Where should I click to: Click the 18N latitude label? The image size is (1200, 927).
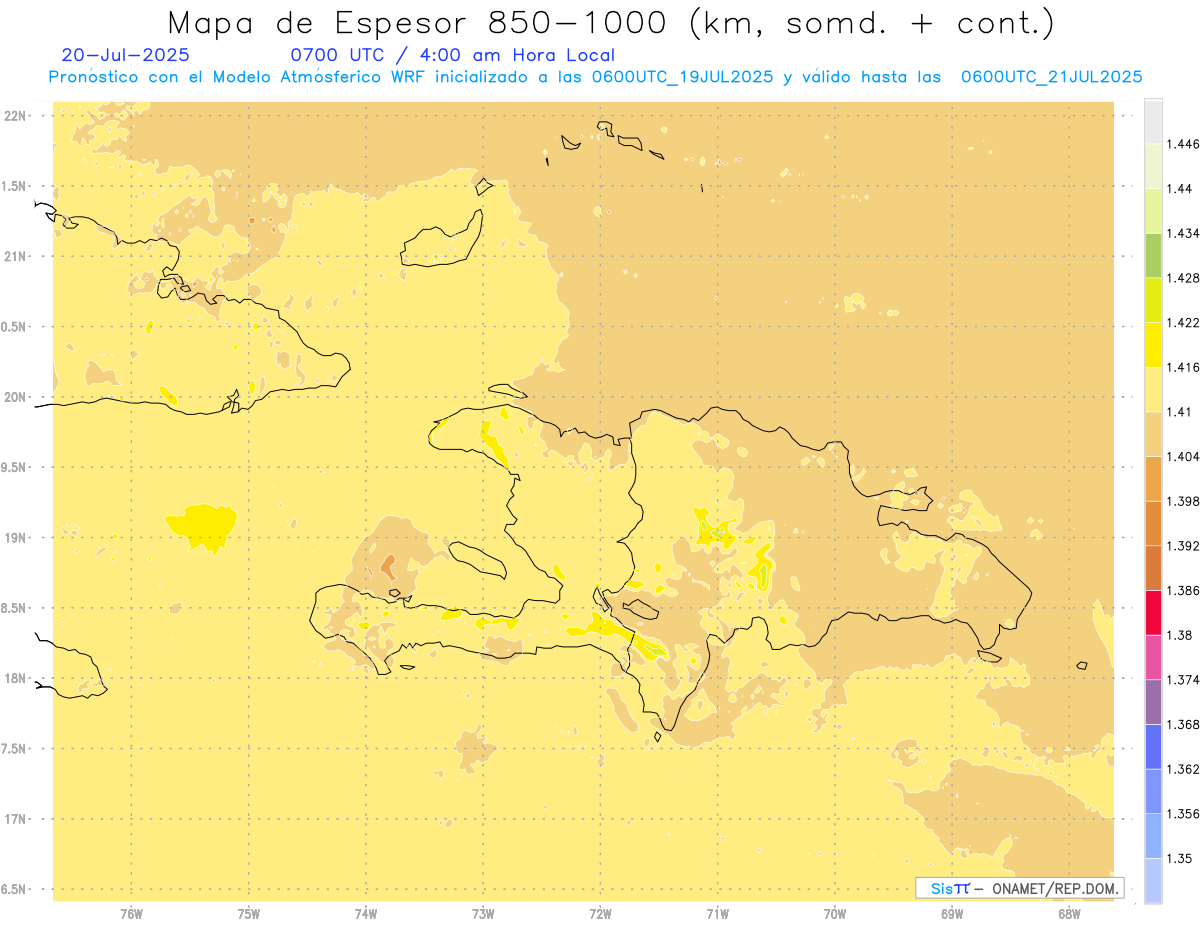[x=16, y=678]
